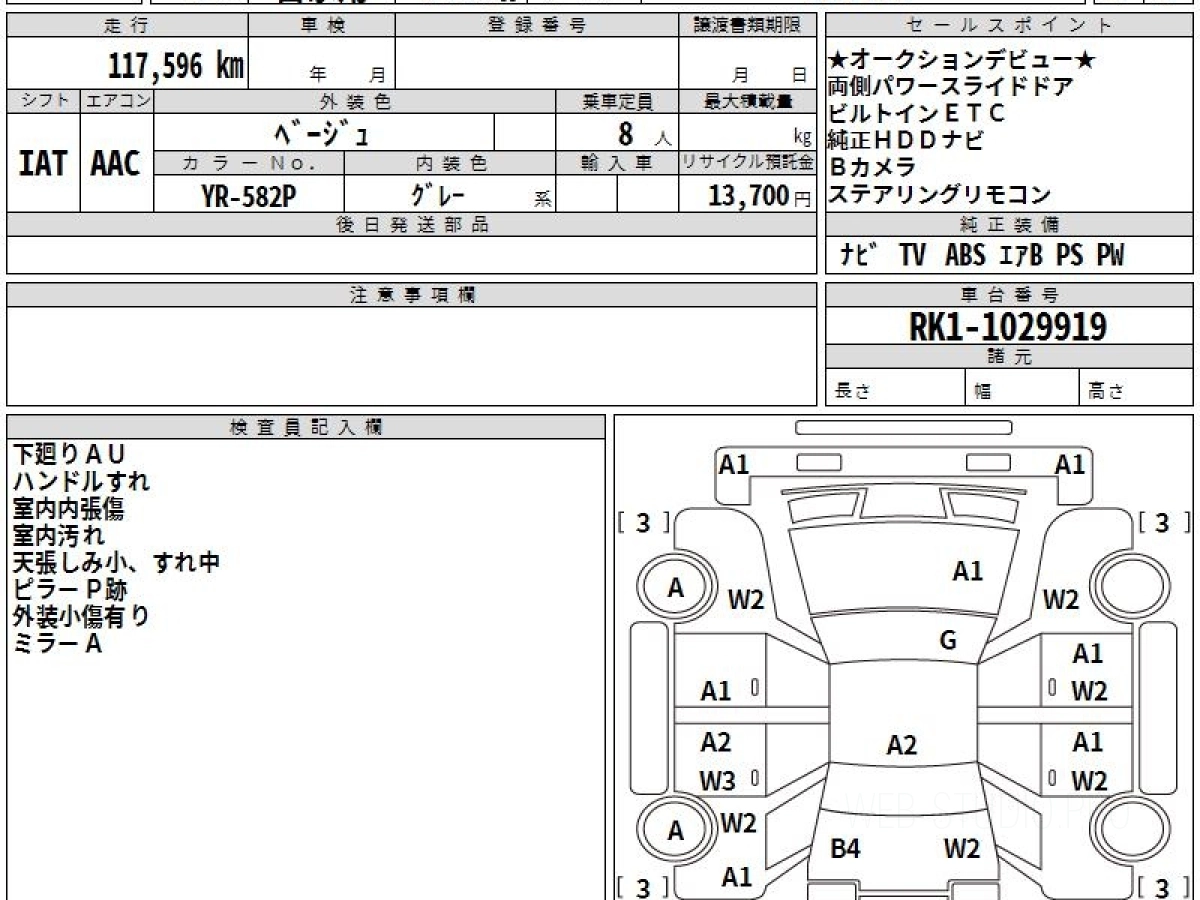The height and width of the screenshot is (900, 1200).
Task: Select the 下廻りAU inspector note
Action: [70, 454]
